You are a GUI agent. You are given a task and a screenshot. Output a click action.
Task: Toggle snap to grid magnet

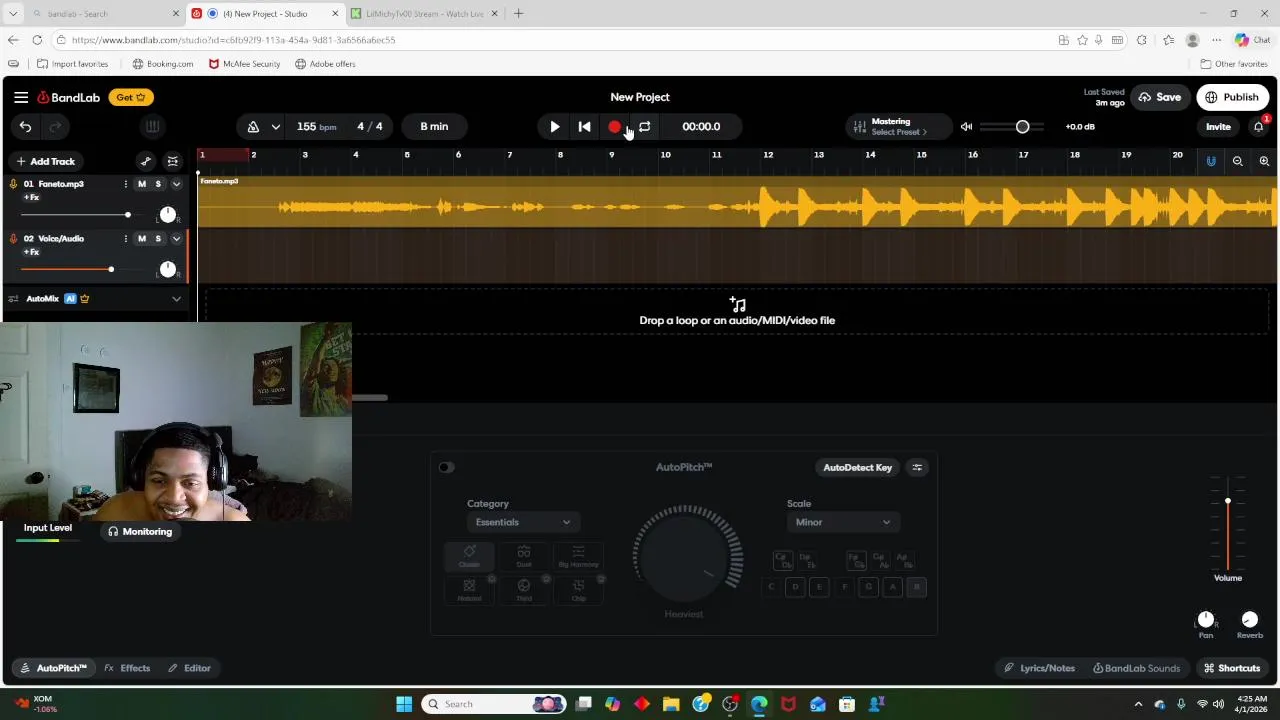coord(1211,161)
